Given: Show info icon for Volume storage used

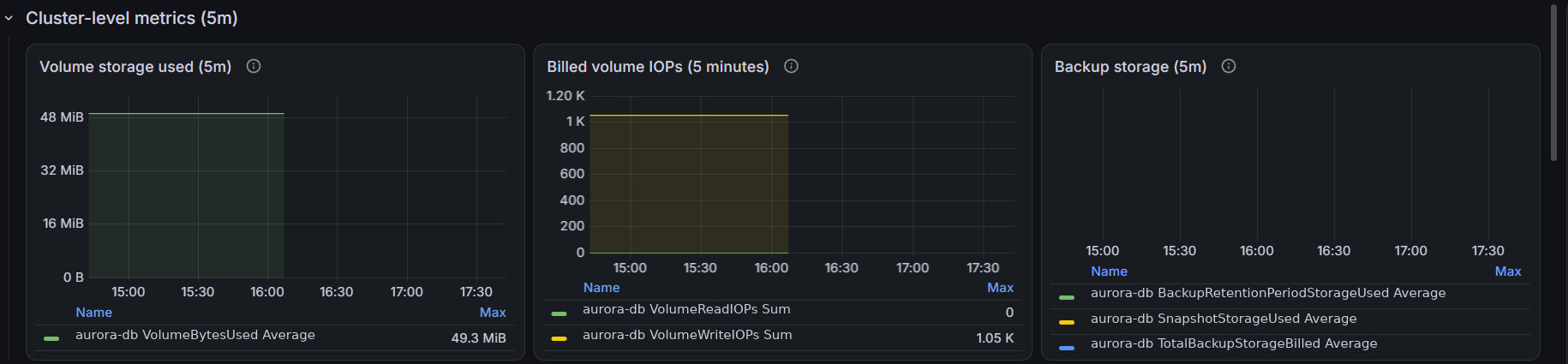Looking at the screenshot, I should pyautogui.click(x=254, y=66).
